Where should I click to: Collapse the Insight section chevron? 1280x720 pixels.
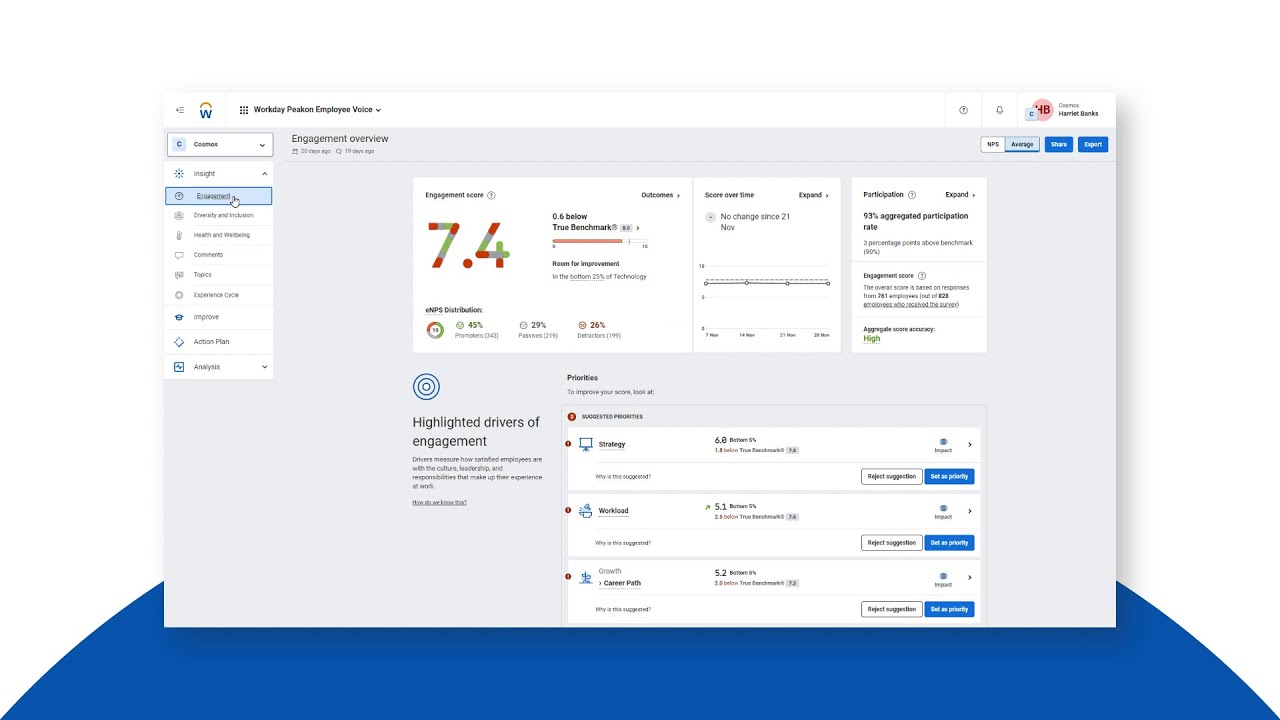pyautogui.click(x=264, y=174)
